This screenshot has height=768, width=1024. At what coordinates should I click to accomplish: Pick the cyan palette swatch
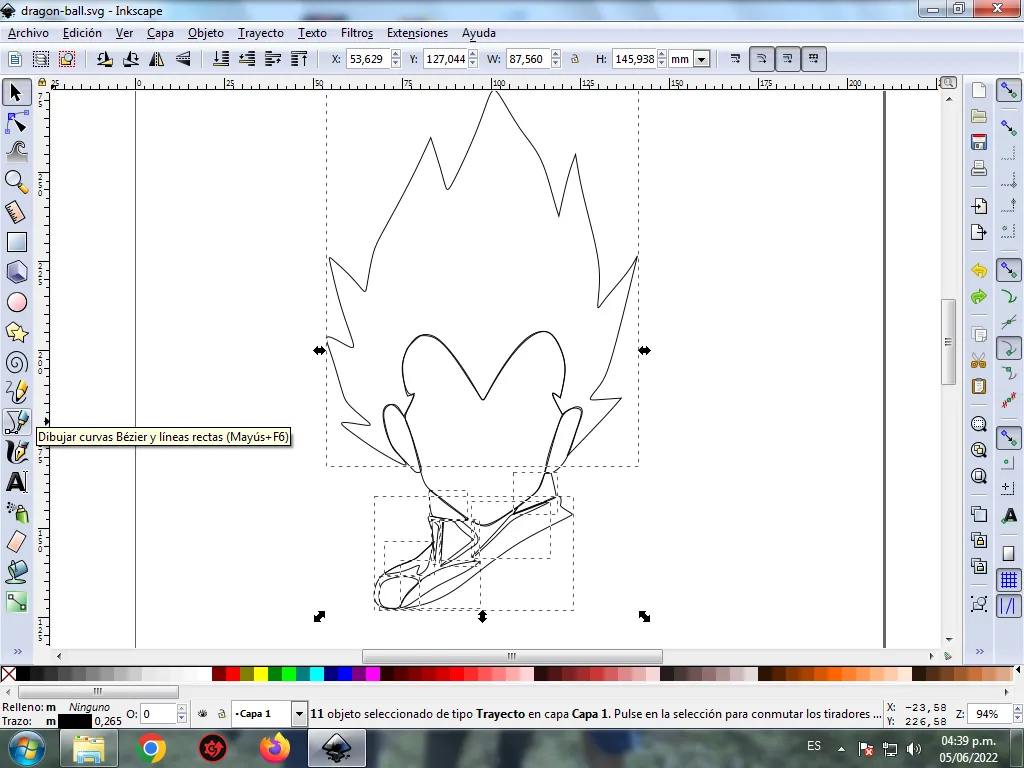(317, 674)
